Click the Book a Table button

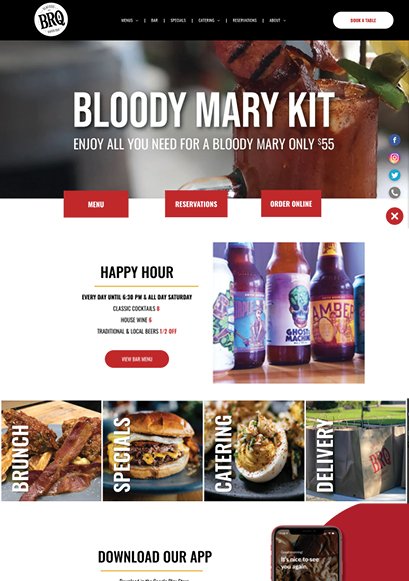click(363, 20)
